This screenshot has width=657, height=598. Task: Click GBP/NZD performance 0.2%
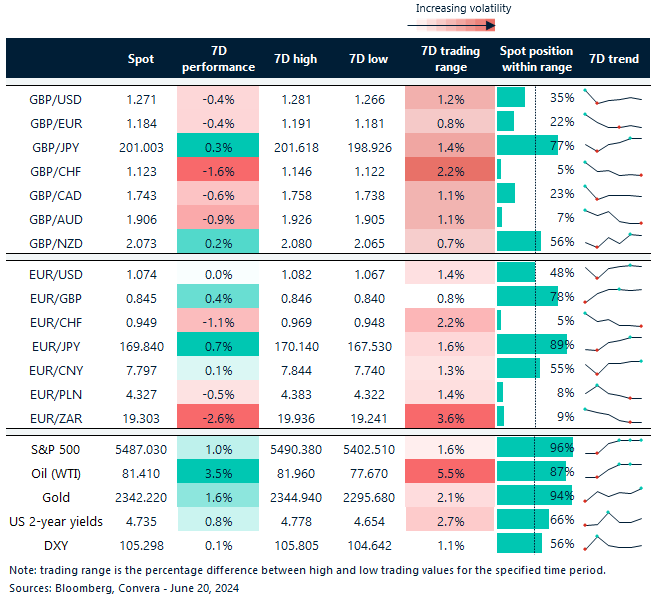218,241
